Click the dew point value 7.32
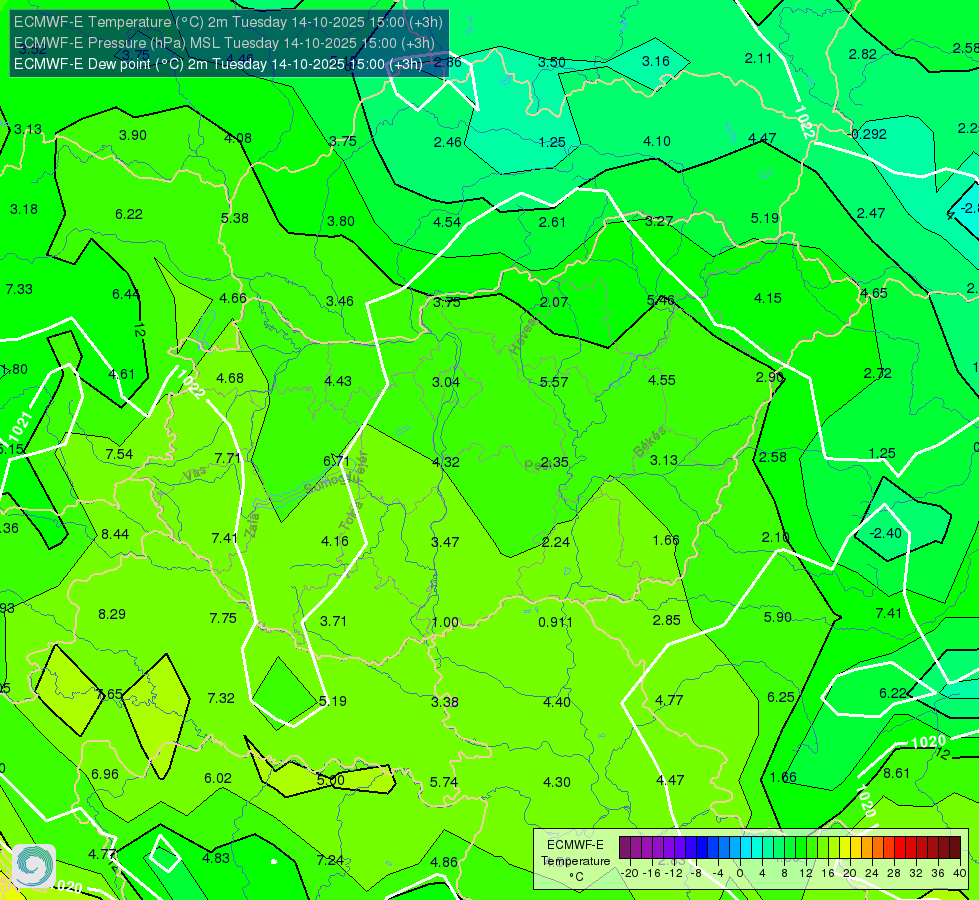The width and height of the screenshot is (979, 900). click(x=221, y=698)
